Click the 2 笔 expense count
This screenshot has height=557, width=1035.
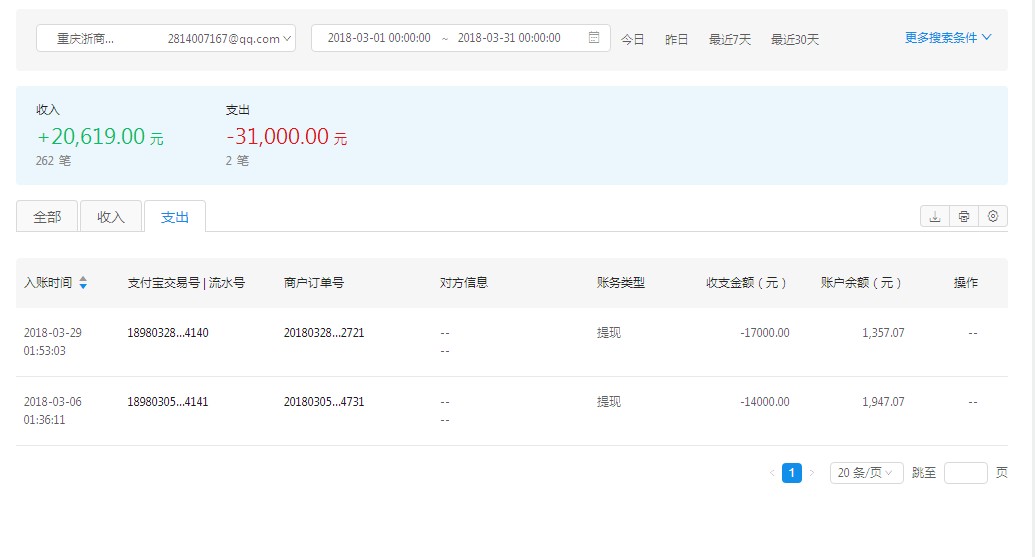tap(237, 160)
